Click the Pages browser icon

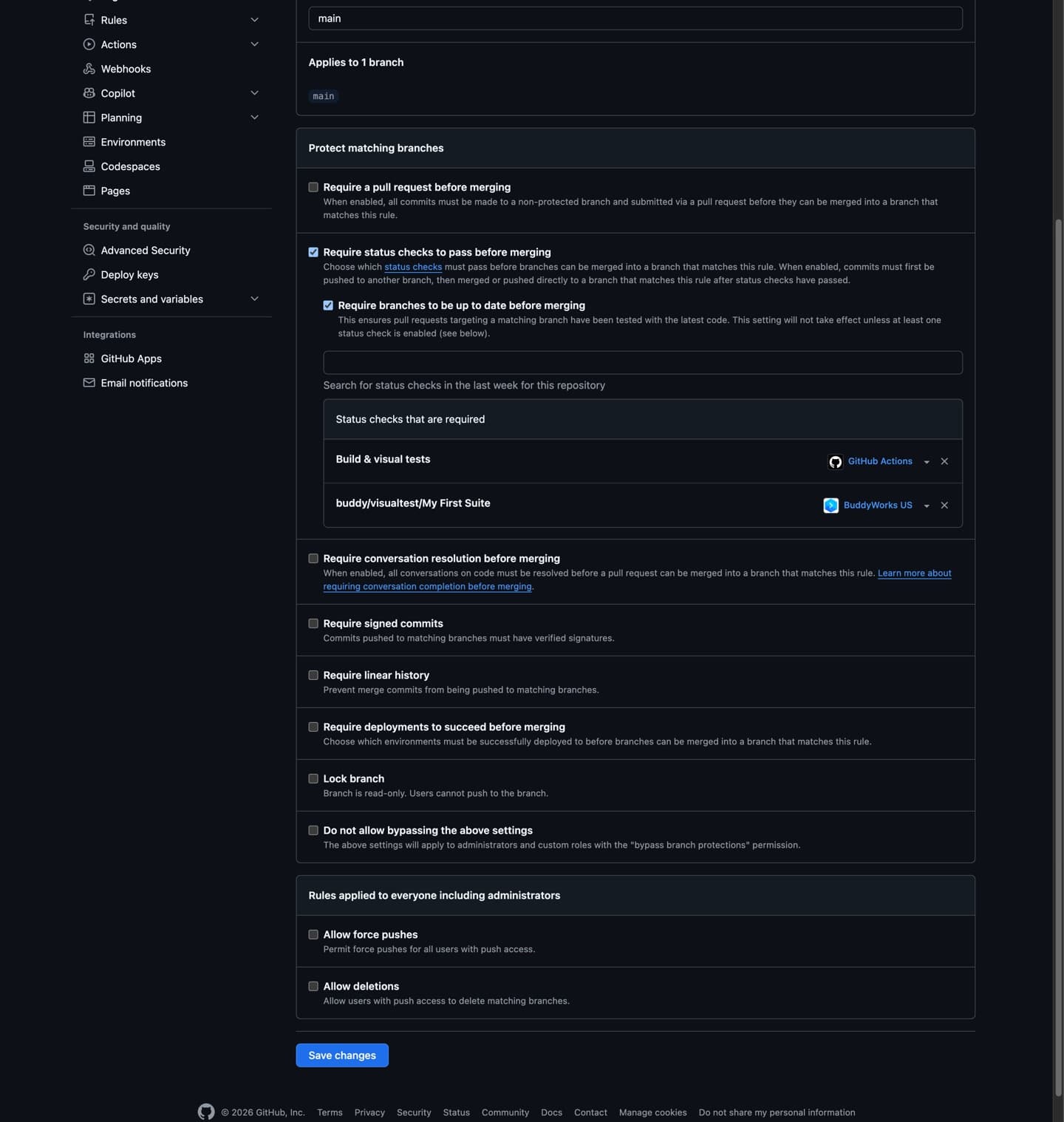[89, 191]
